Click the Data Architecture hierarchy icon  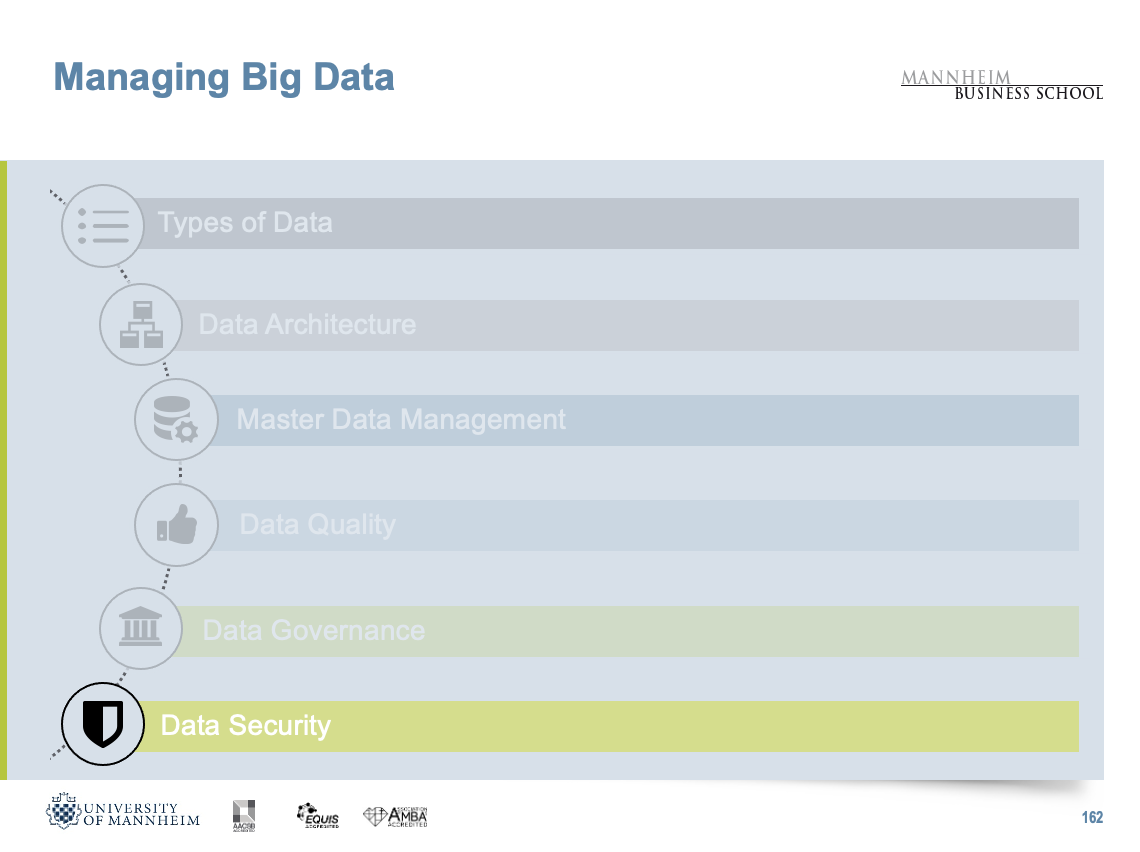(x=141, y=325)
